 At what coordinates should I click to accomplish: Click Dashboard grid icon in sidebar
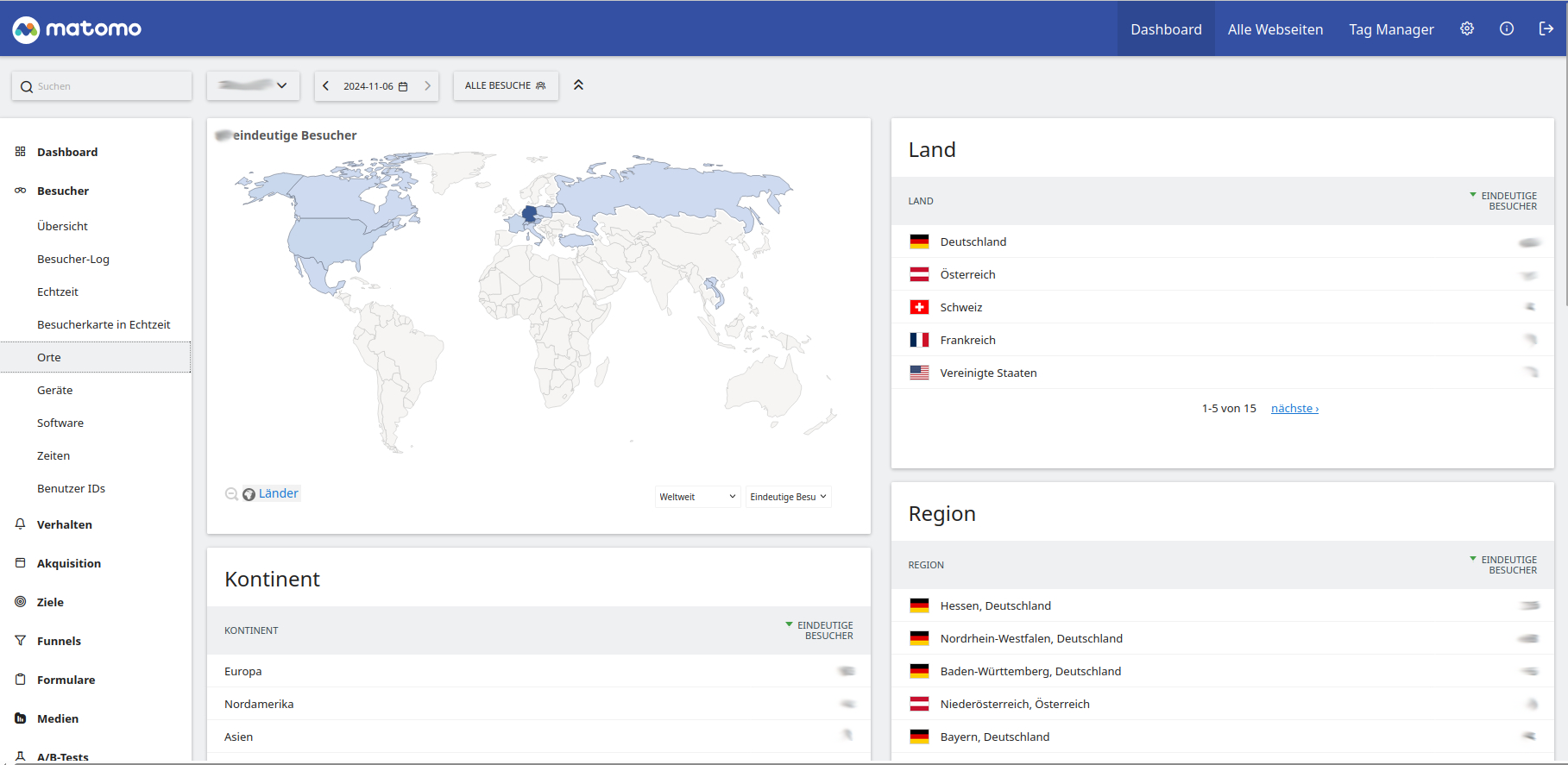21,152
